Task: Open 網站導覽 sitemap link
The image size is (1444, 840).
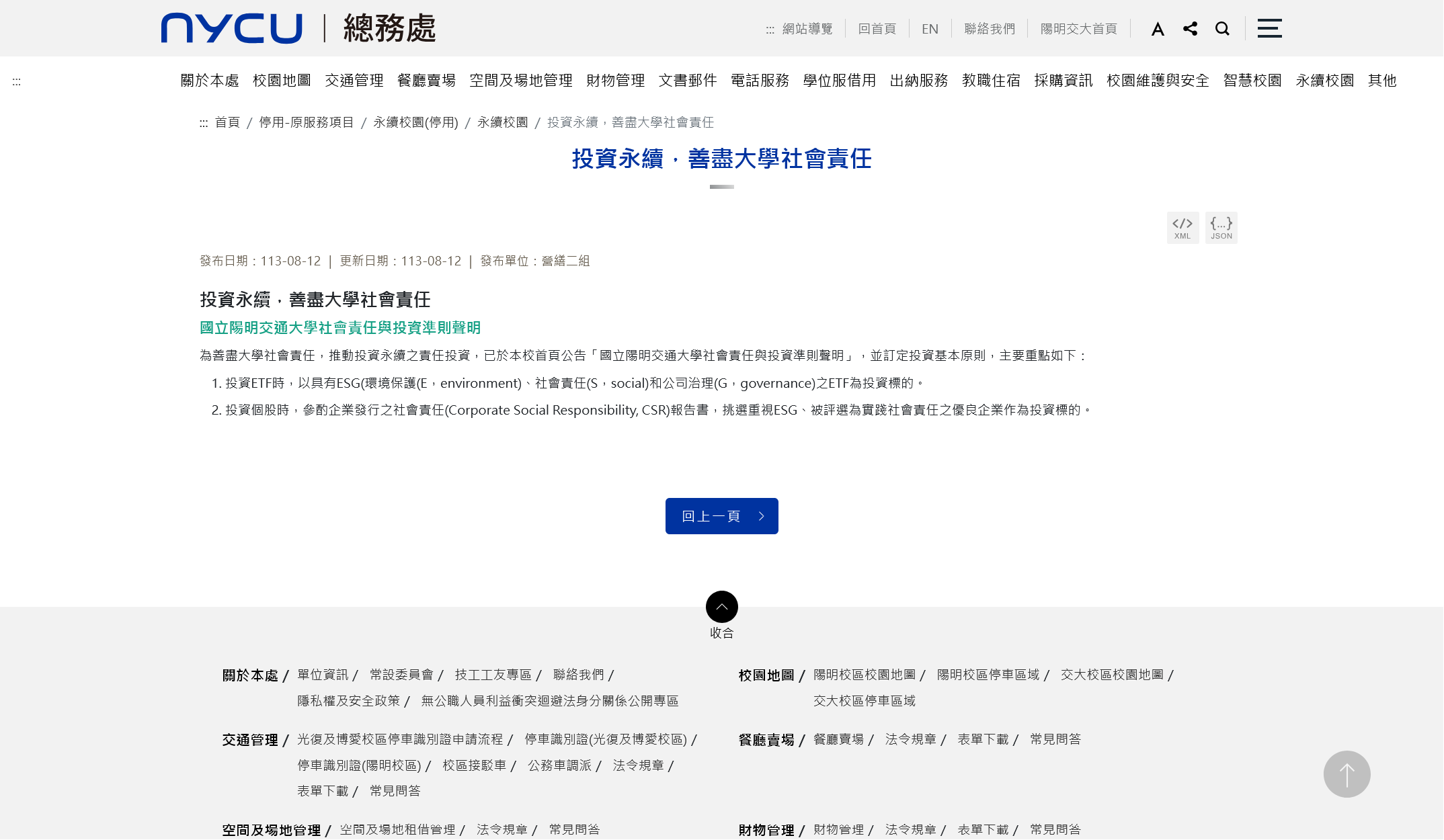Action: point(807,29)
